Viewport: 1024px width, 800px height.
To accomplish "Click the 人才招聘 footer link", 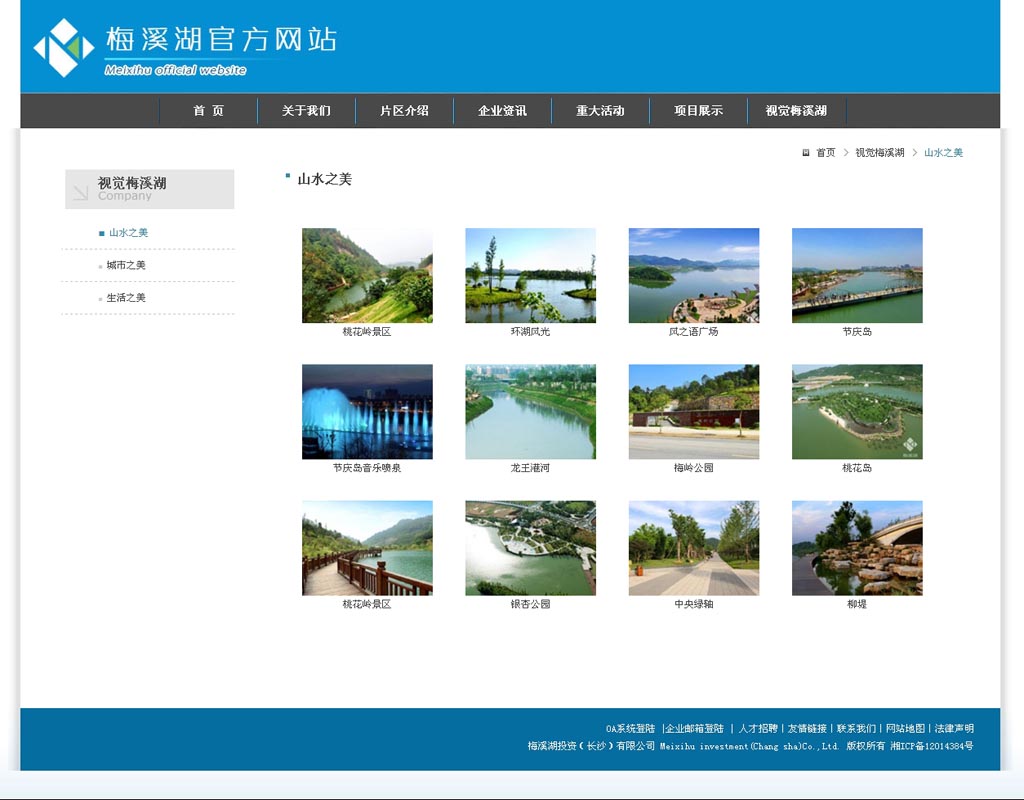I will (x=759, y=727).
